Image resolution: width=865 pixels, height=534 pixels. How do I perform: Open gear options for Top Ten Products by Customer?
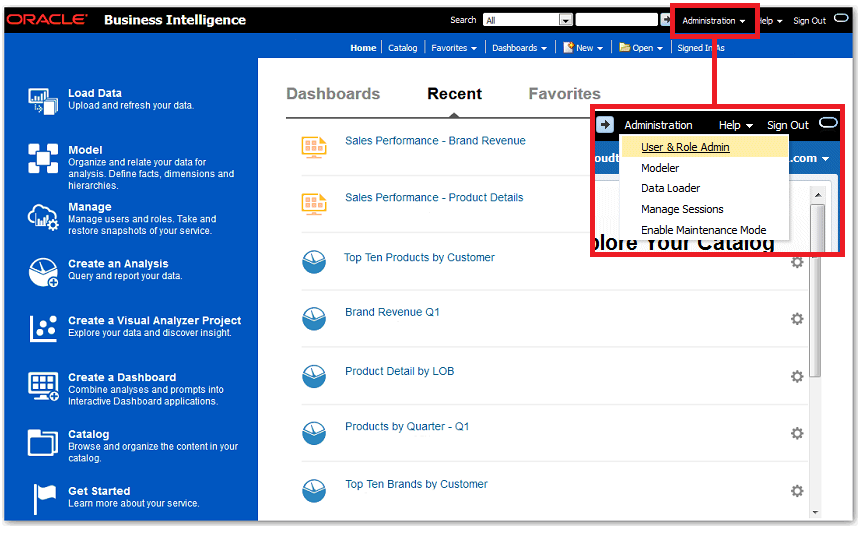coord(797,262)
